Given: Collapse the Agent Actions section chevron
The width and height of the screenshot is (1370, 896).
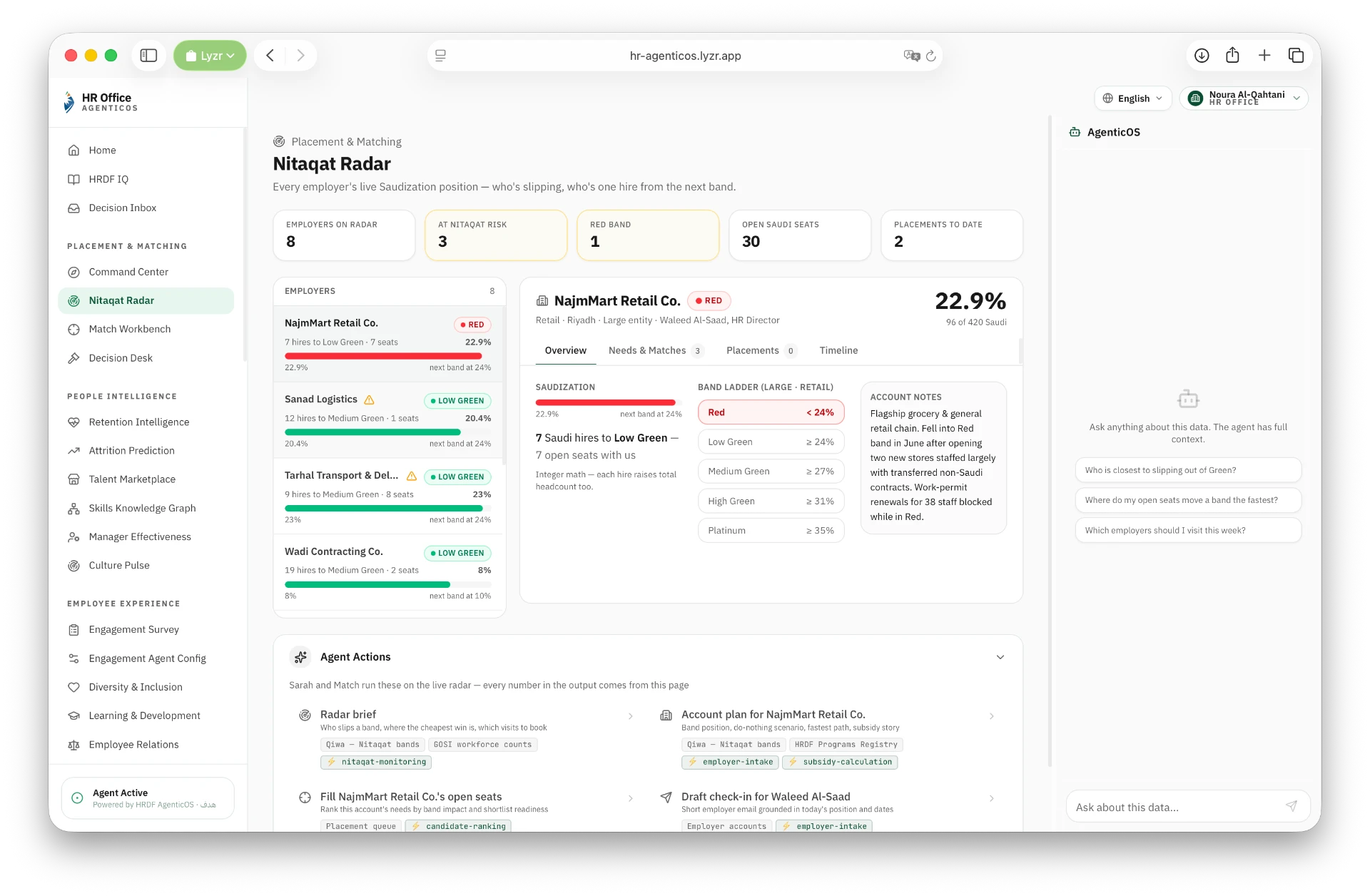Looking at the screenshot, I should (1000, 657).
